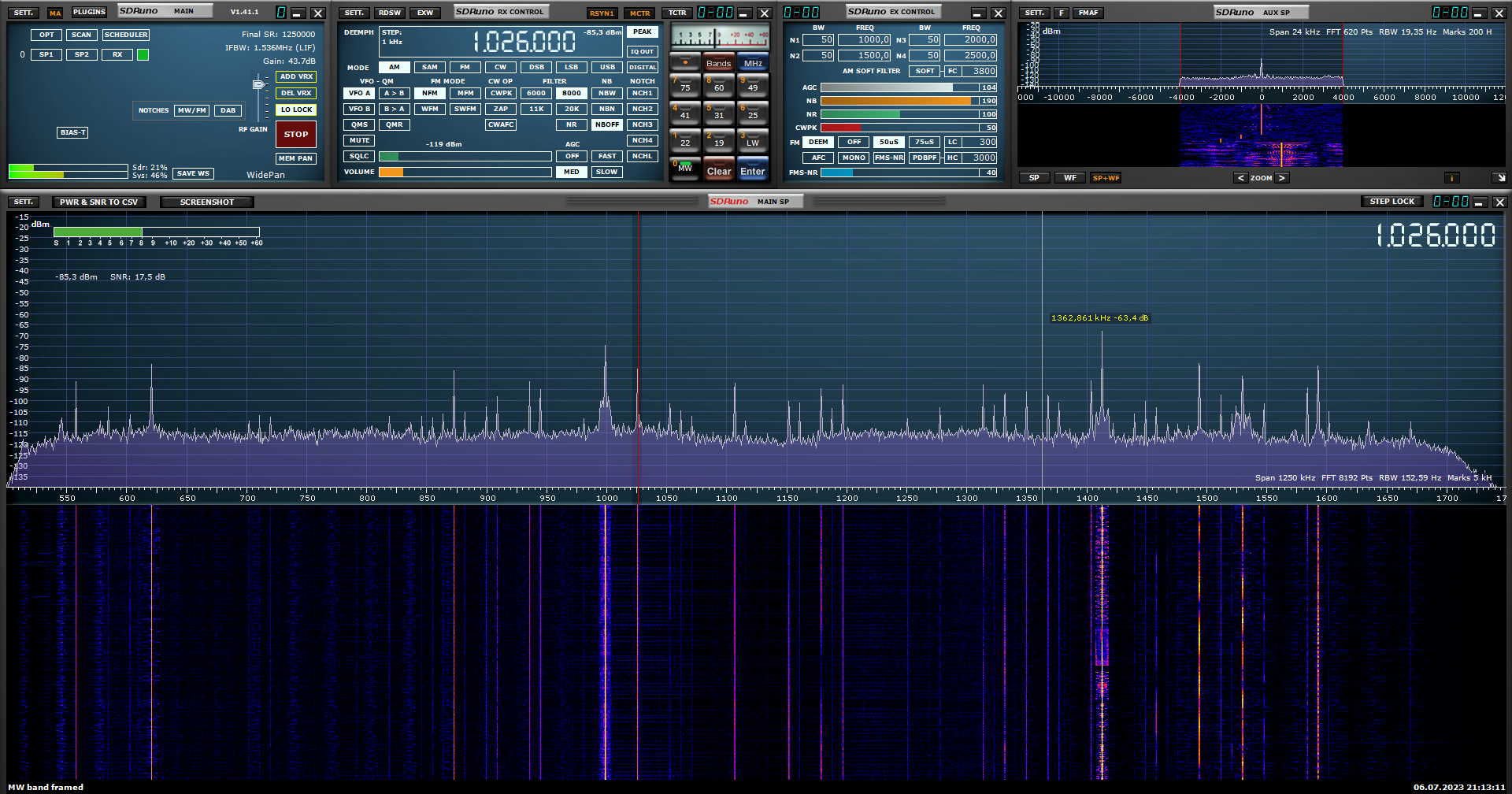
Task: Click the resize arrow icon in AUX SP
Action: coord(1499,178)
